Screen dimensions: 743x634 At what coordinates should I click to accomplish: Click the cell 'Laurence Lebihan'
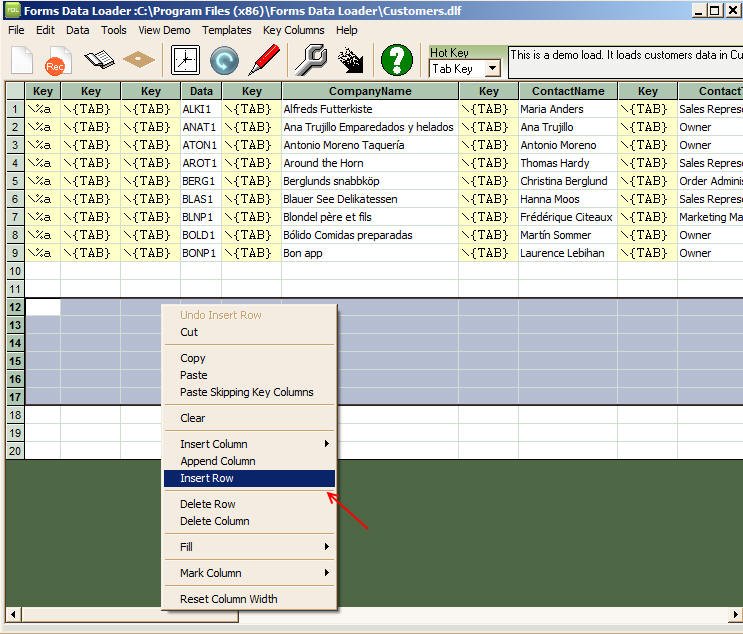(568, 253)
